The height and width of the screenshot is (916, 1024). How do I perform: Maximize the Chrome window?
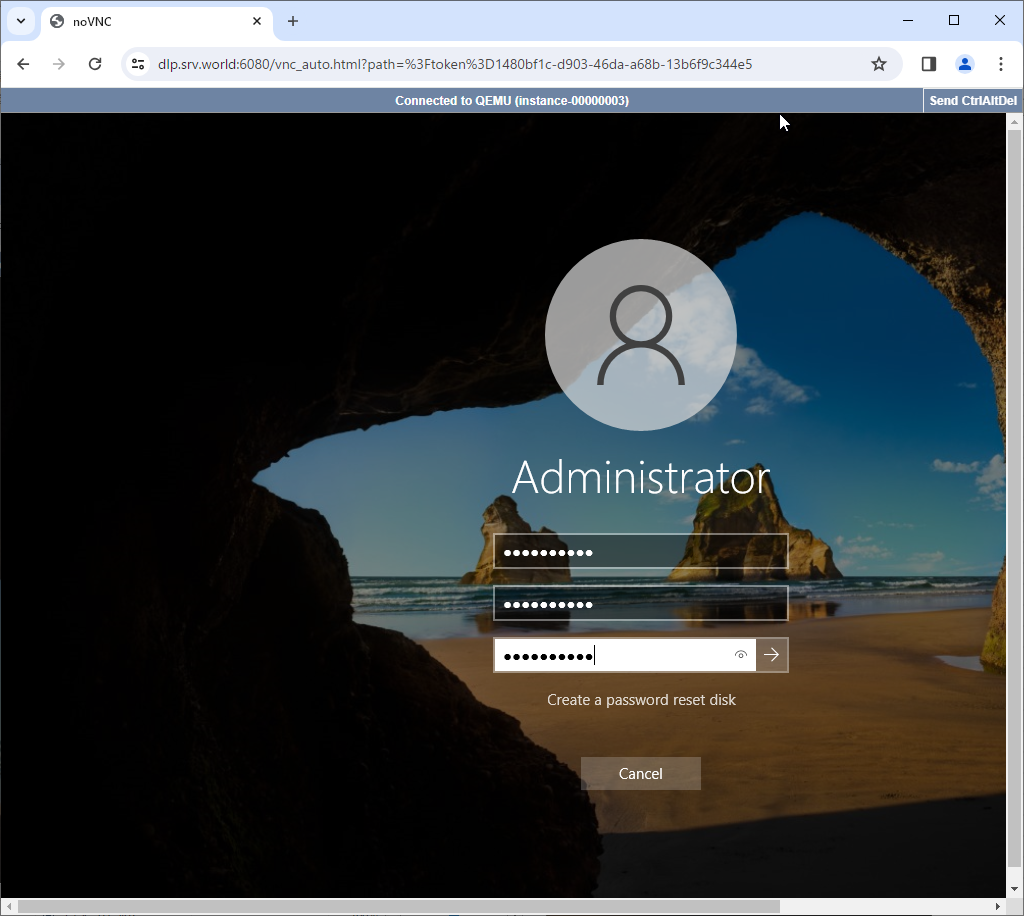coord(953,21)
